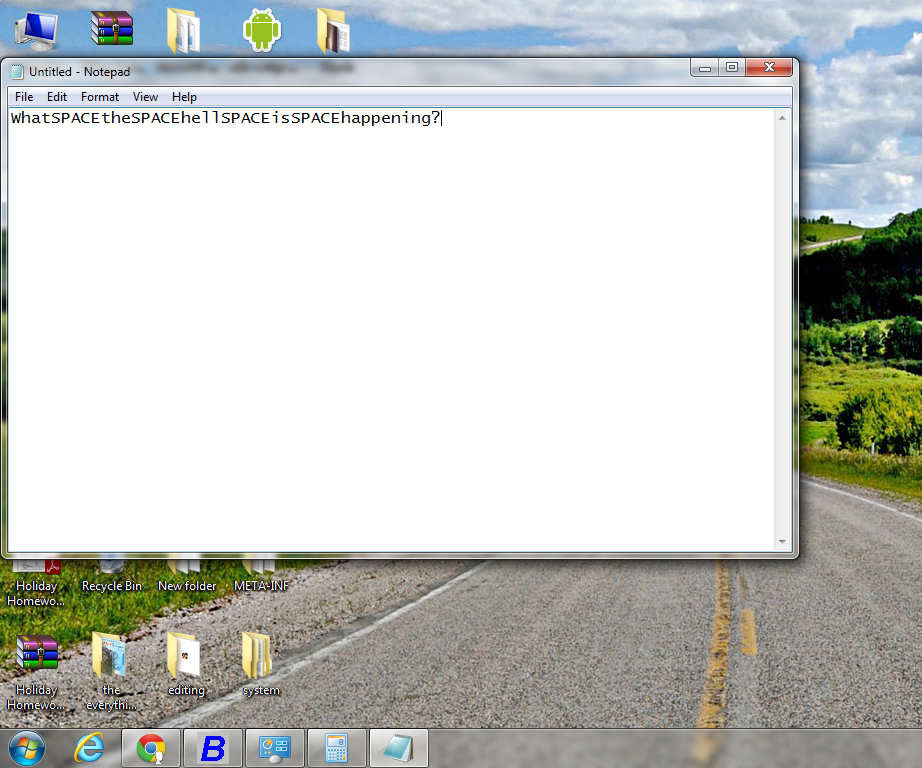Select the 'the everythi...' folder icon
922x768 pixels.
(111, 671)
